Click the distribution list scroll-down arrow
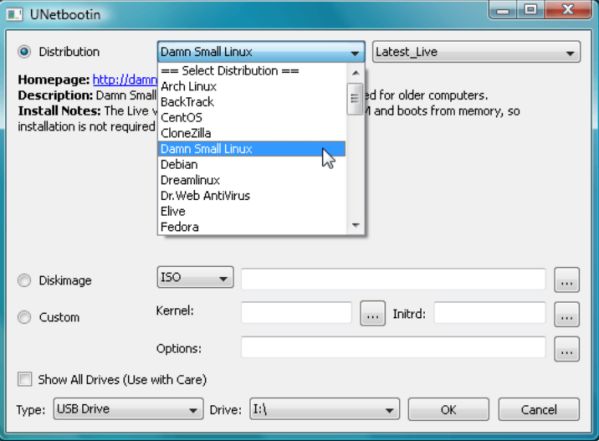 [x=355, y=225]
